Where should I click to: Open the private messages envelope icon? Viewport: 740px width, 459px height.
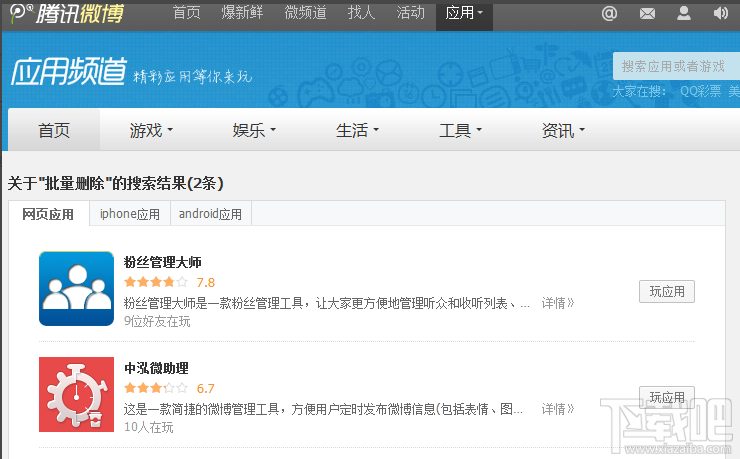[x=647, y=14]
